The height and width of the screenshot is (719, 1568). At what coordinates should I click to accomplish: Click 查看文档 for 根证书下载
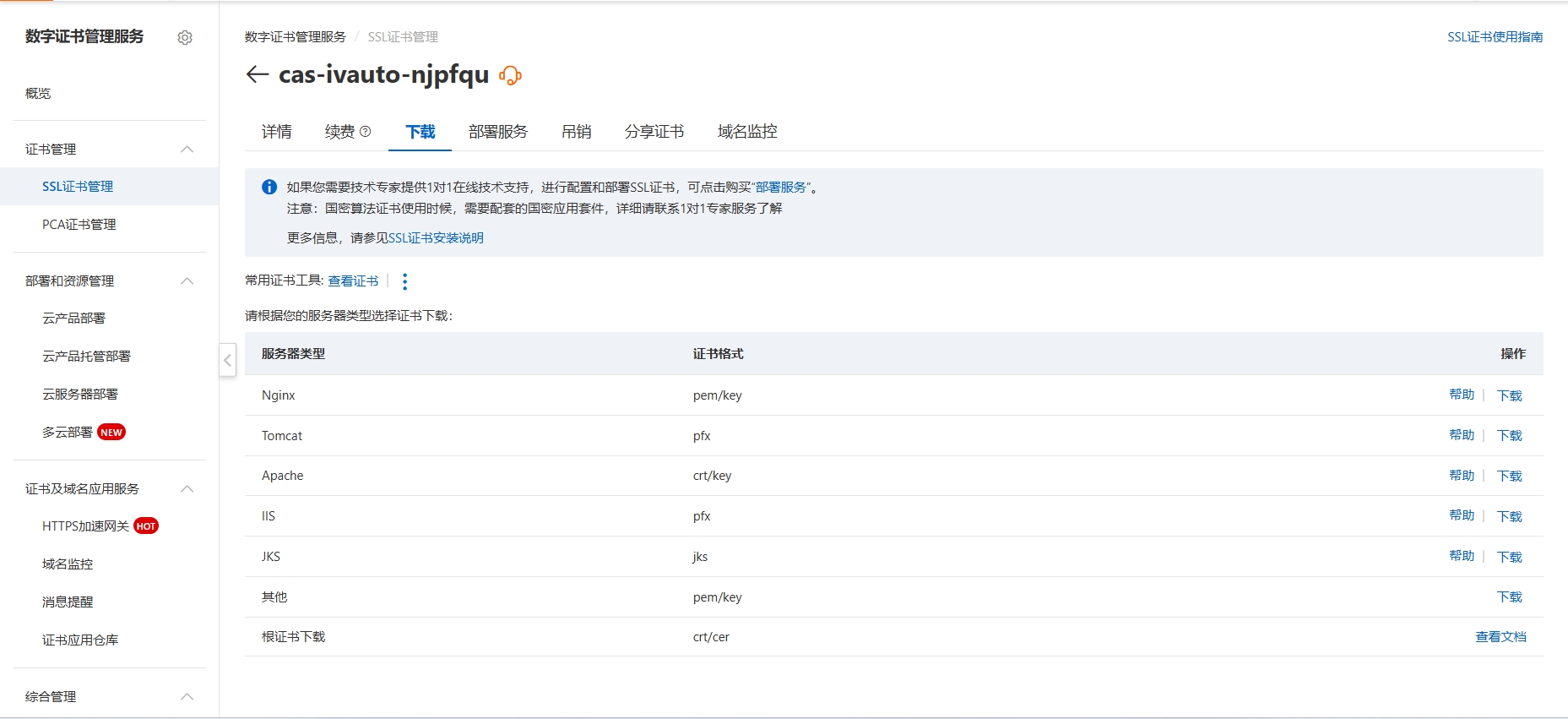[1500, 637]
